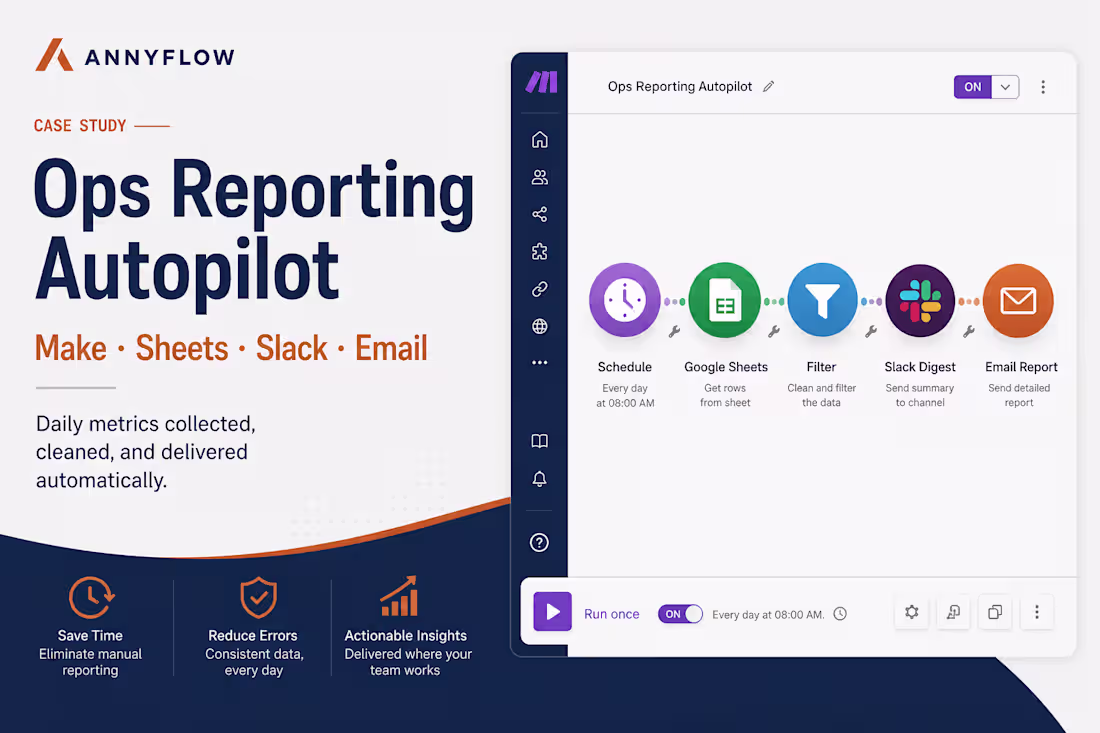The image size is (1100, 733).
Task: Open the header three-dot options menu
Action: click(x=1043, y=87)
